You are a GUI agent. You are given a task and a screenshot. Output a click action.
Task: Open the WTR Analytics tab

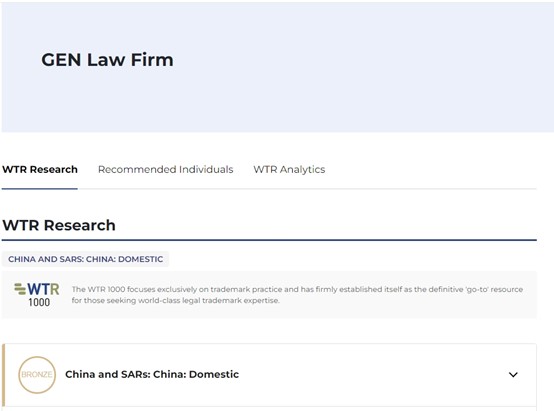(x=289, y=170)
